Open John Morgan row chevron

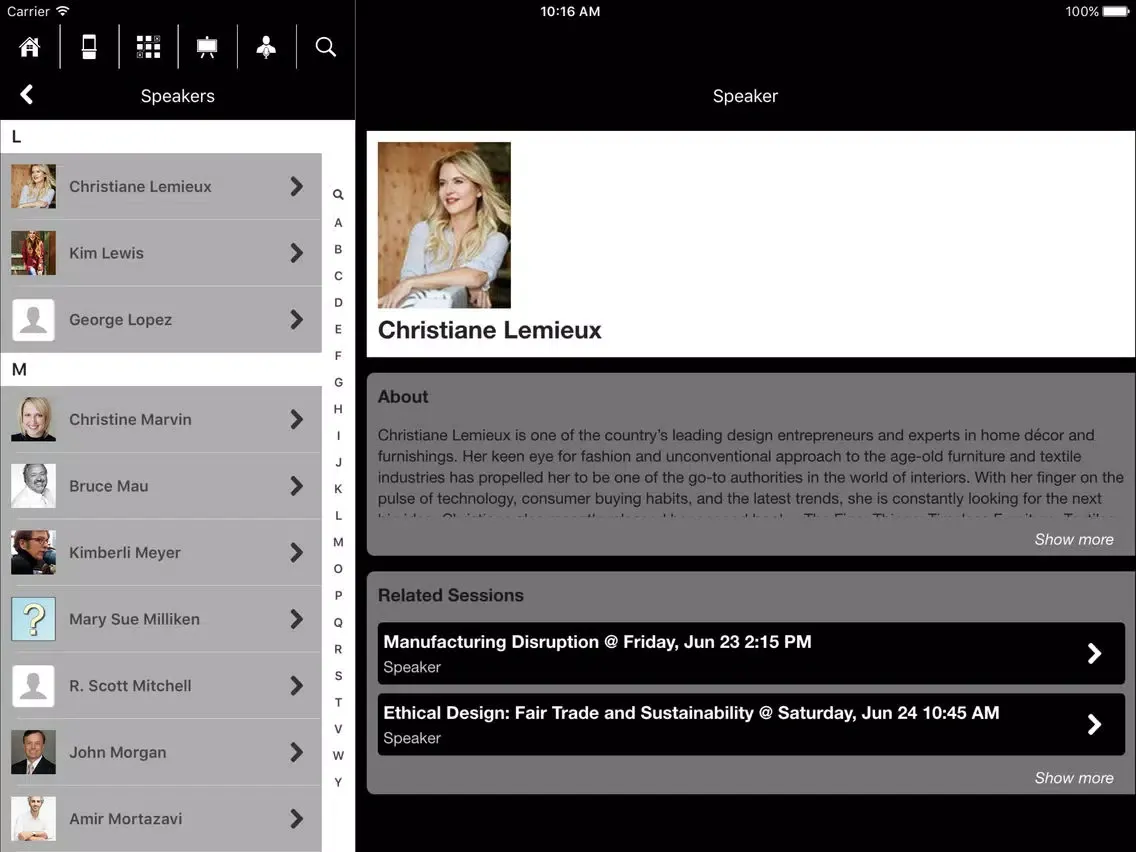click(296, 753)
